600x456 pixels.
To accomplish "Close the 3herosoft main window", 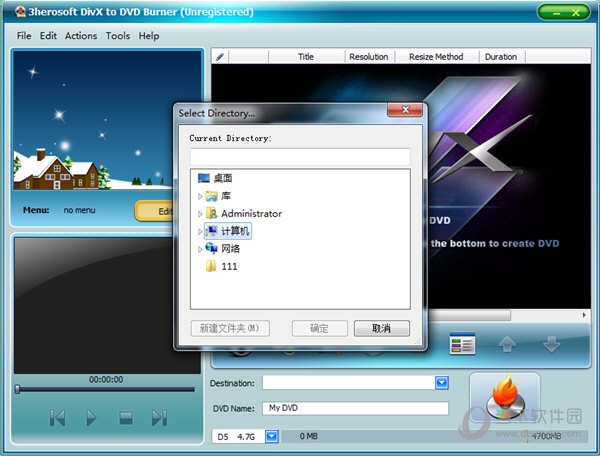I will point(576,13).
